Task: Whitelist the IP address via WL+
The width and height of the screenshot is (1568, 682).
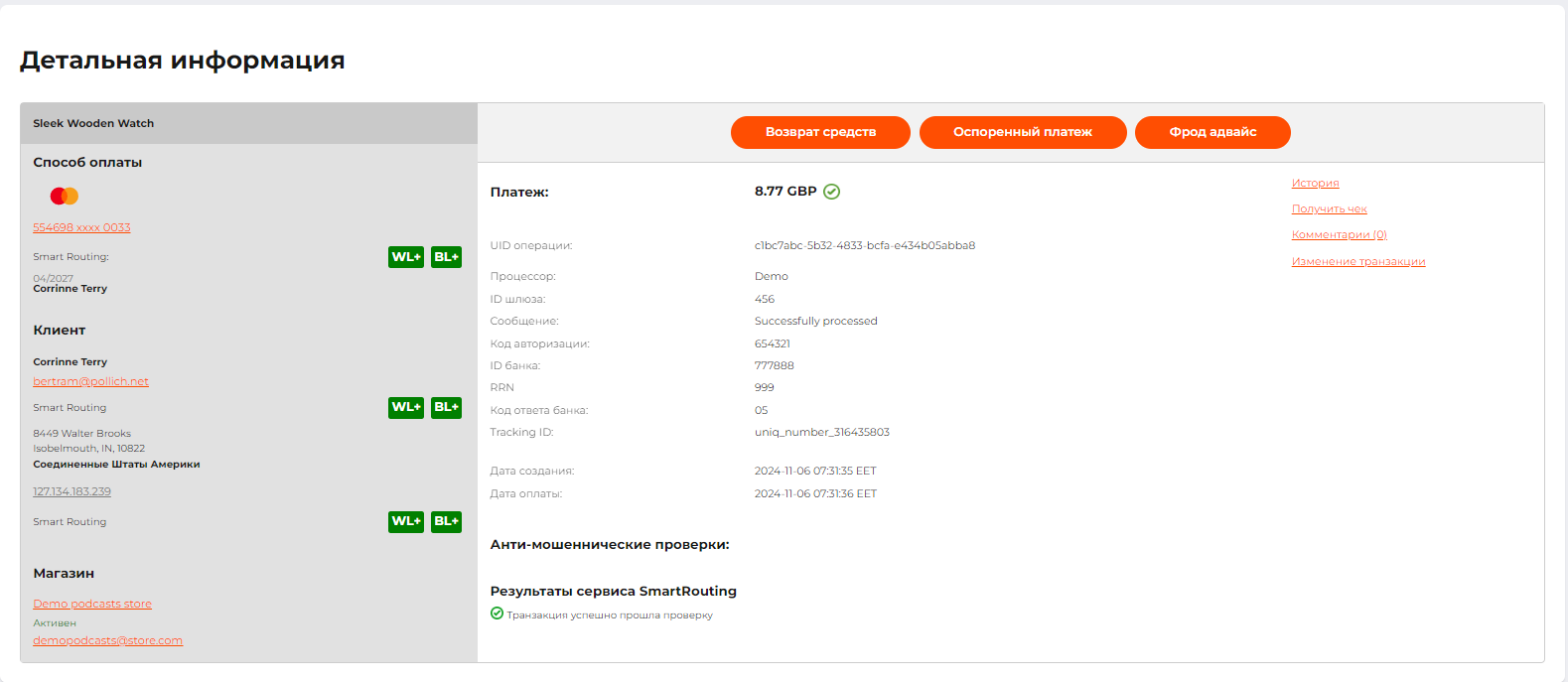Action: [406, 521]
